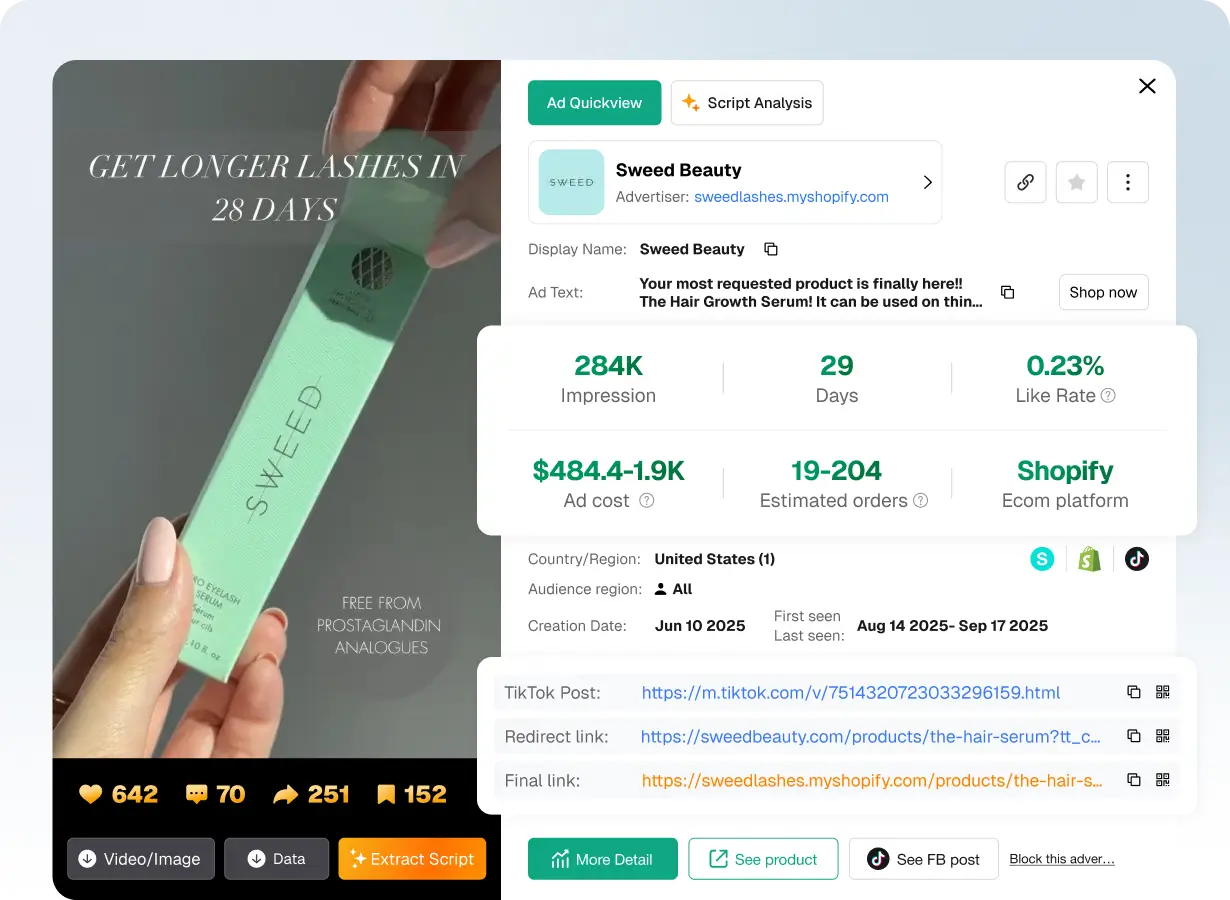Copy the ad text content
The width and height of the screenshot is (1230, 900).
point(1007,292)
